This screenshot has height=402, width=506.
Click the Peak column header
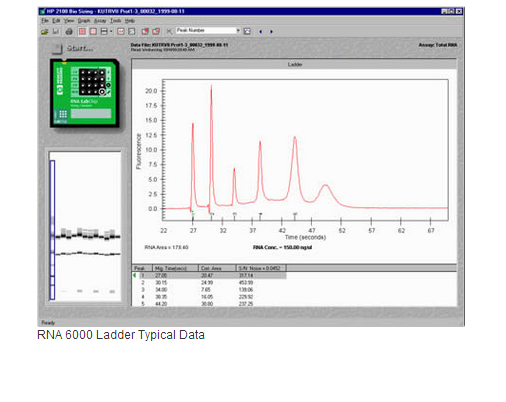coord(142,268)
